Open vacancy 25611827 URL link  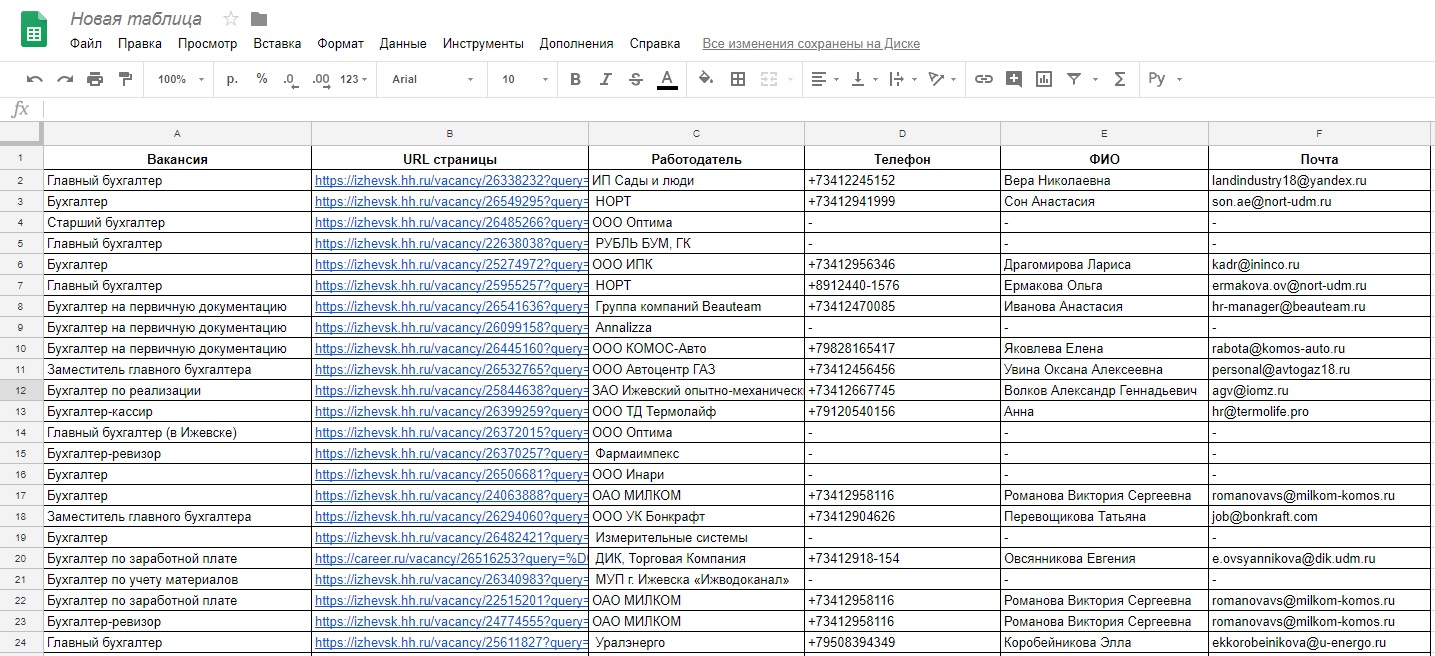[452, 643]
